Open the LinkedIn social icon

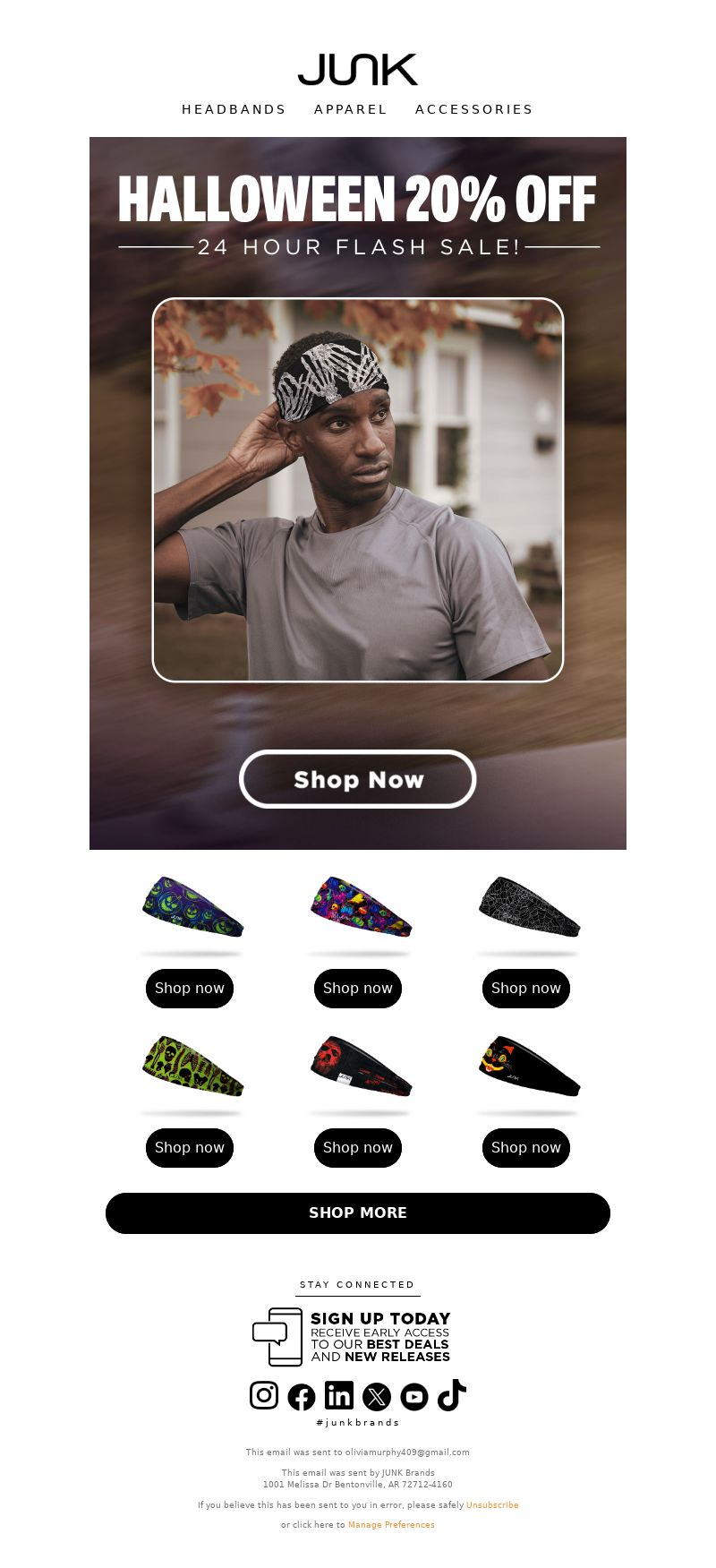click(x=339, y=1395)
